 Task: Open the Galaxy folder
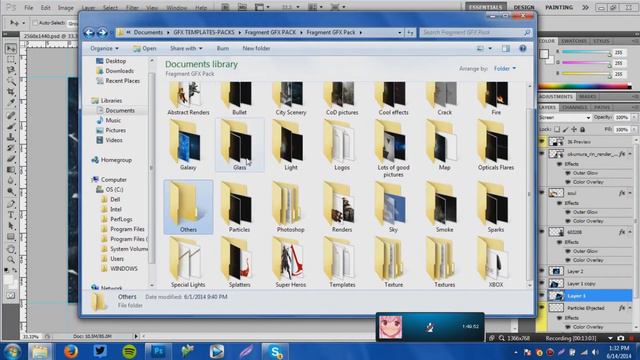click(x=188, y=145)
